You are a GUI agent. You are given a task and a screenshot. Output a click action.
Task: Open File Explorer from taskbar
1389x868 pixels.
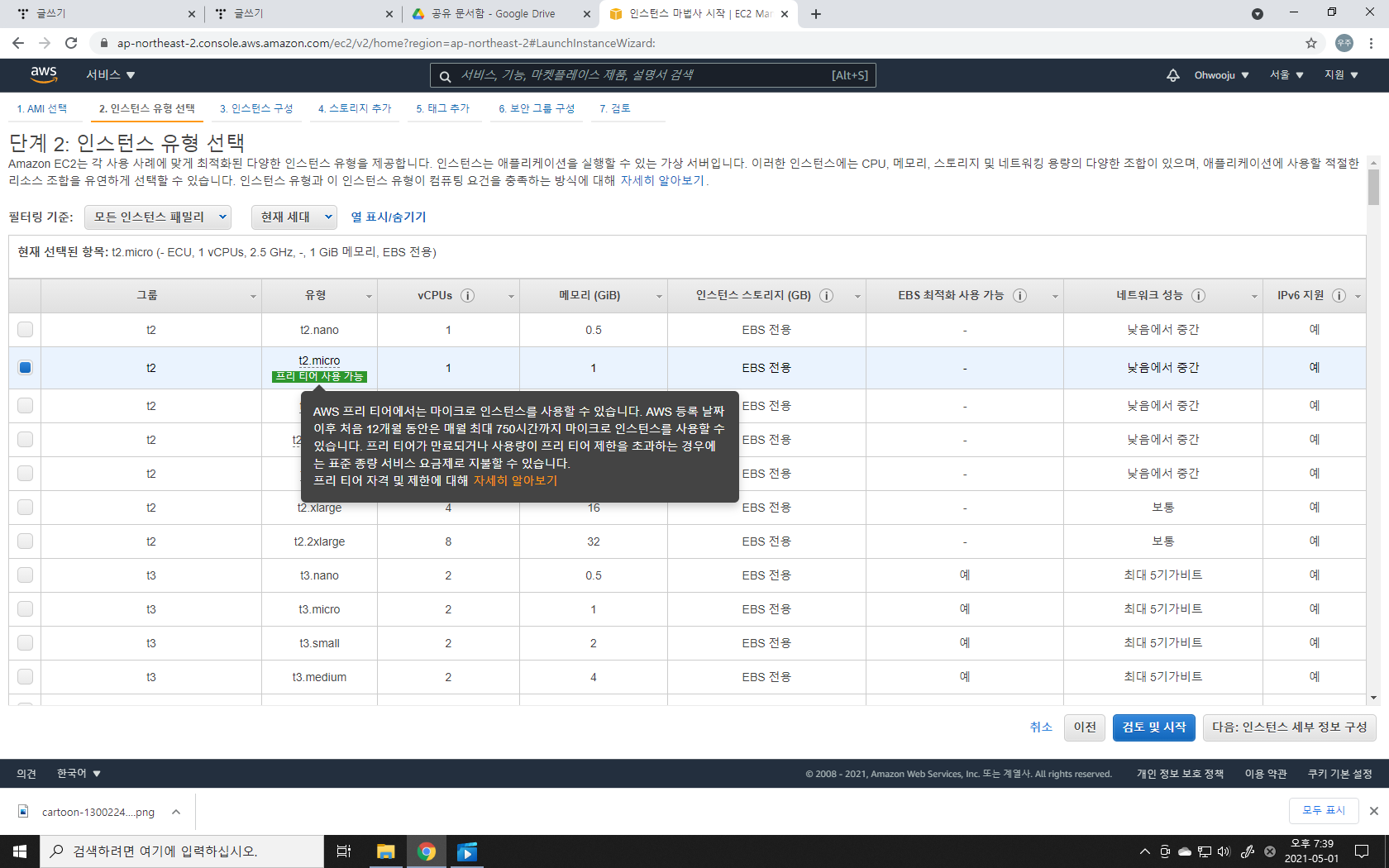[x=385, y=851]
